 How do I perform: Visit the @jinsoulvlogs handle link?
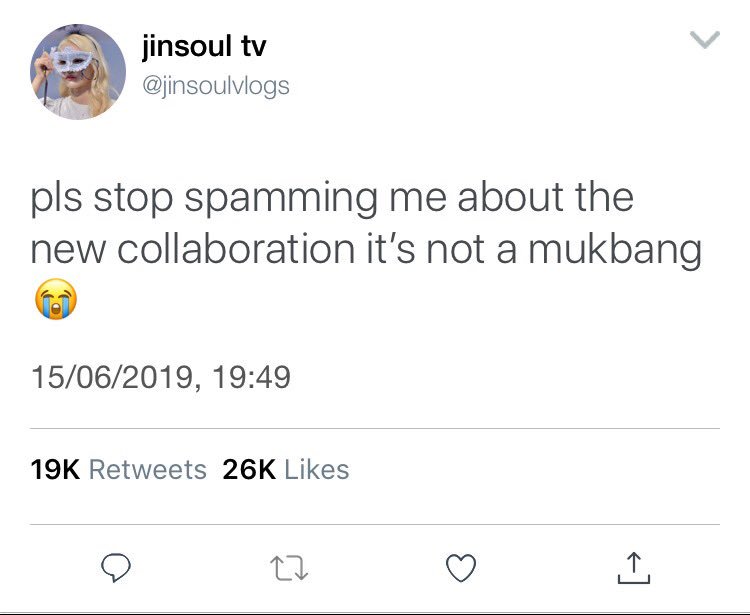(x=216, y=87)
